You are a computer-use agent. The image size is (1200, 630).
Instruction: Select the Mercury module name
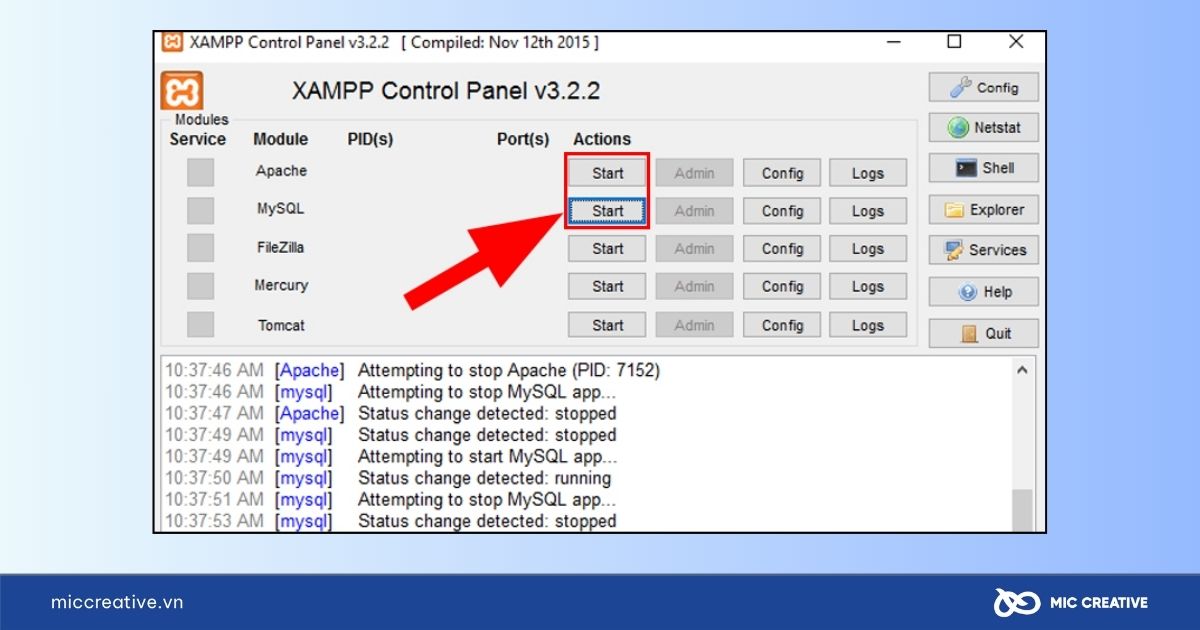click(x=281, y=285)
